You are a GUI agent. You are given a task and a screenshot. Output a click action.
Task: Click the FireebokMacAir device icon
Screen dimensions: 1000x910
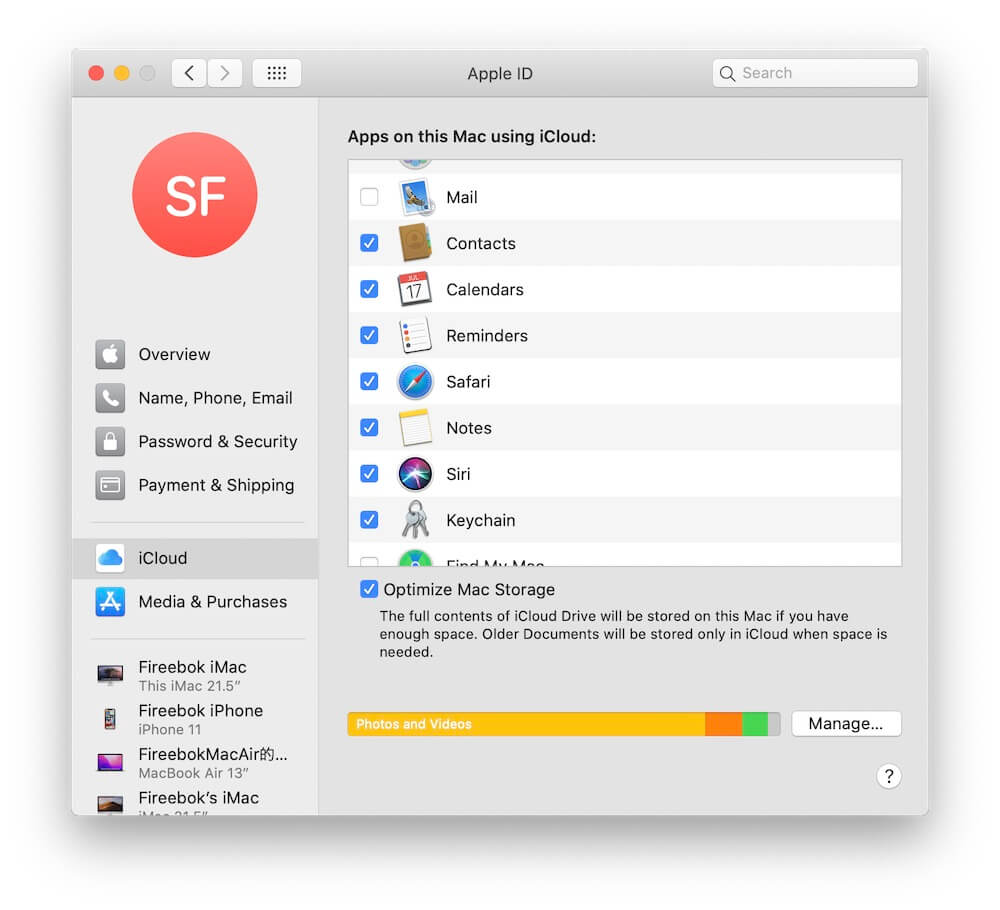point(110,762)
